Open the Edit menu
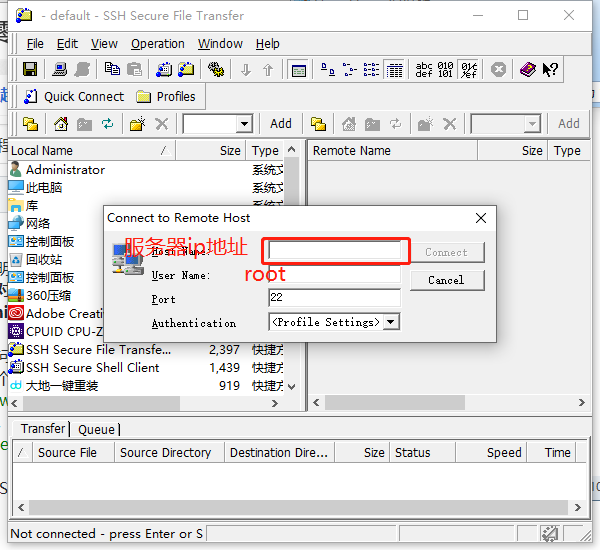 coord(67,44)
